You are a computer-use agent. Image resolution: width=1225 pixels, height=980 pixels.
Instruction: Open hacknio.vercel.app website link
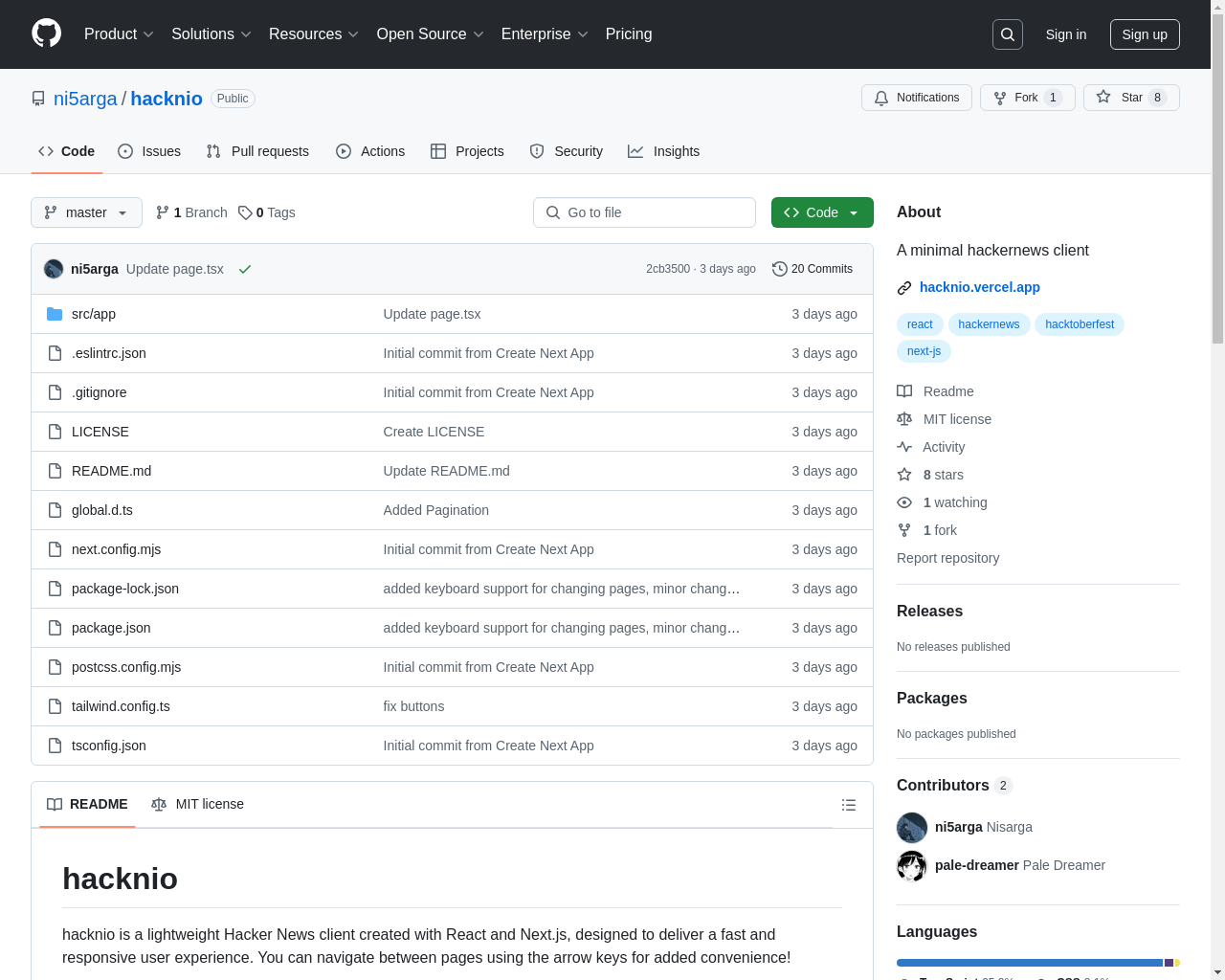click(x=980, y=287)
